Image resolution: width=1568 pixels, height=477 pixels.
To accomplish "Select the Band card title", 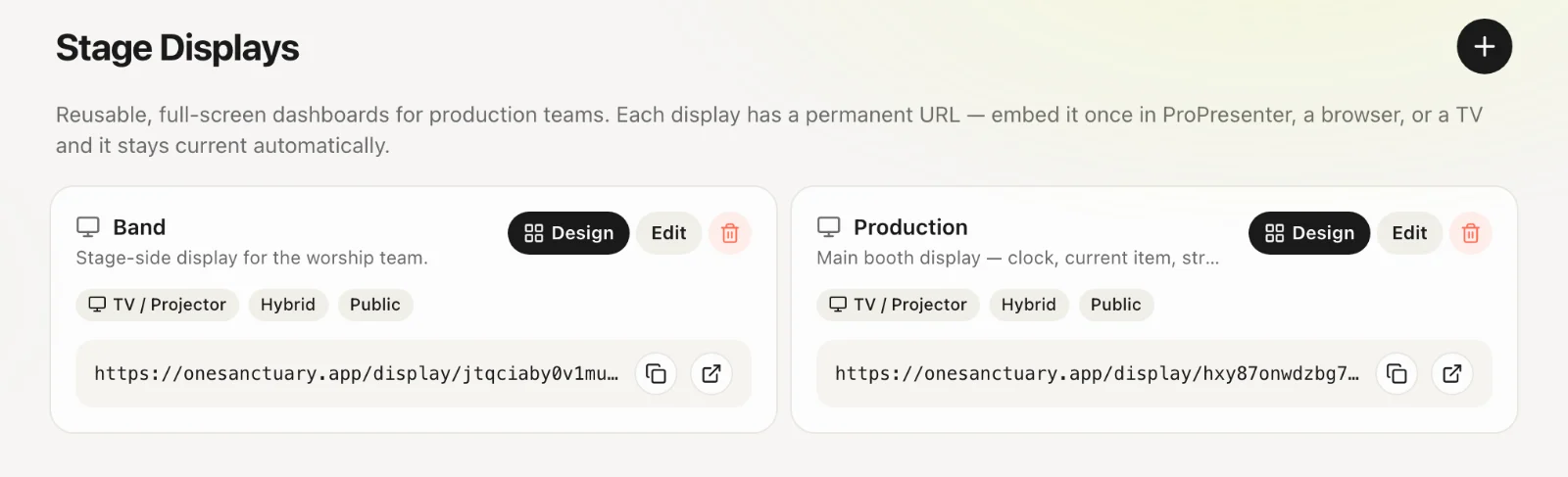I will (139, 227).
